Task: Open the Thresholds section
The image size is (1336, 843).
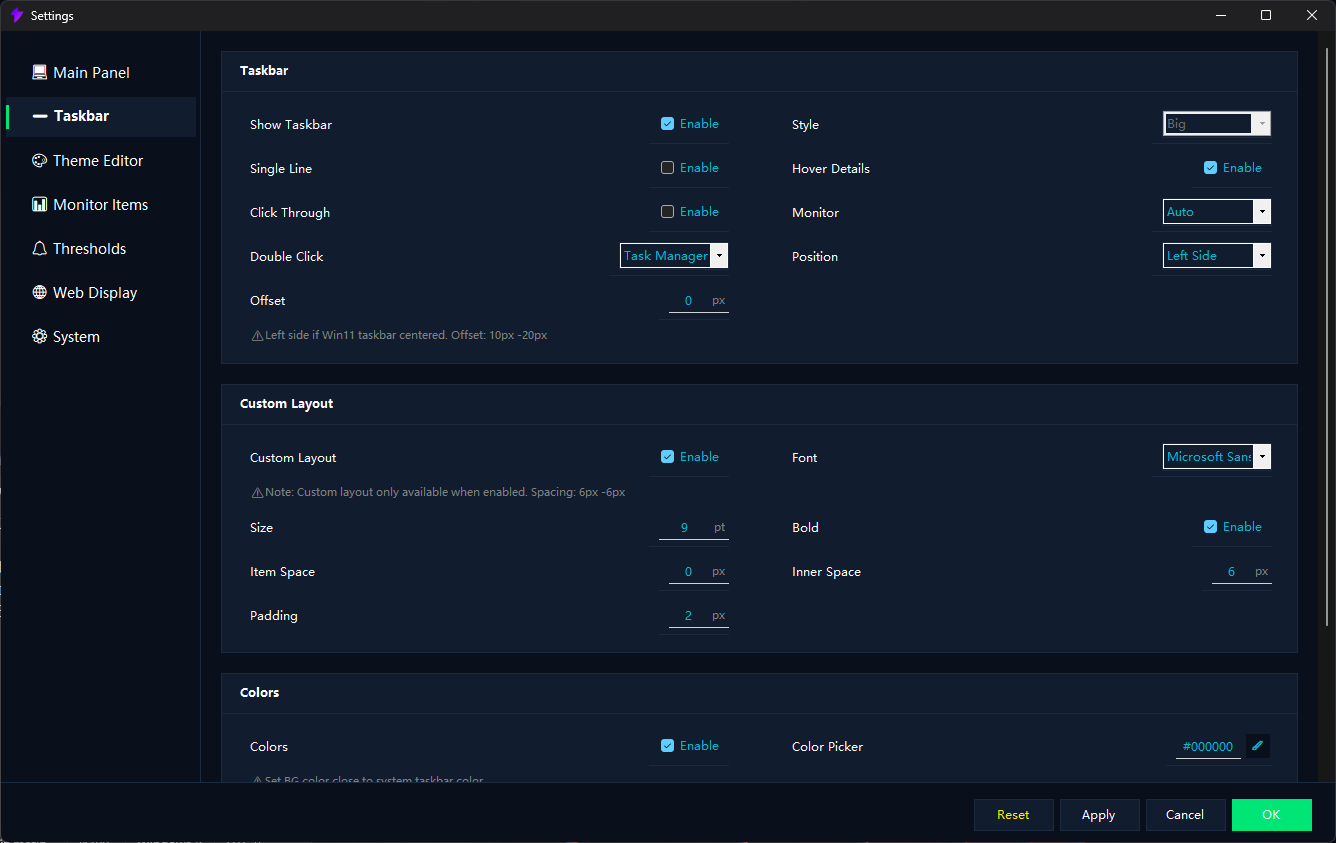Action: coord(100,248)
